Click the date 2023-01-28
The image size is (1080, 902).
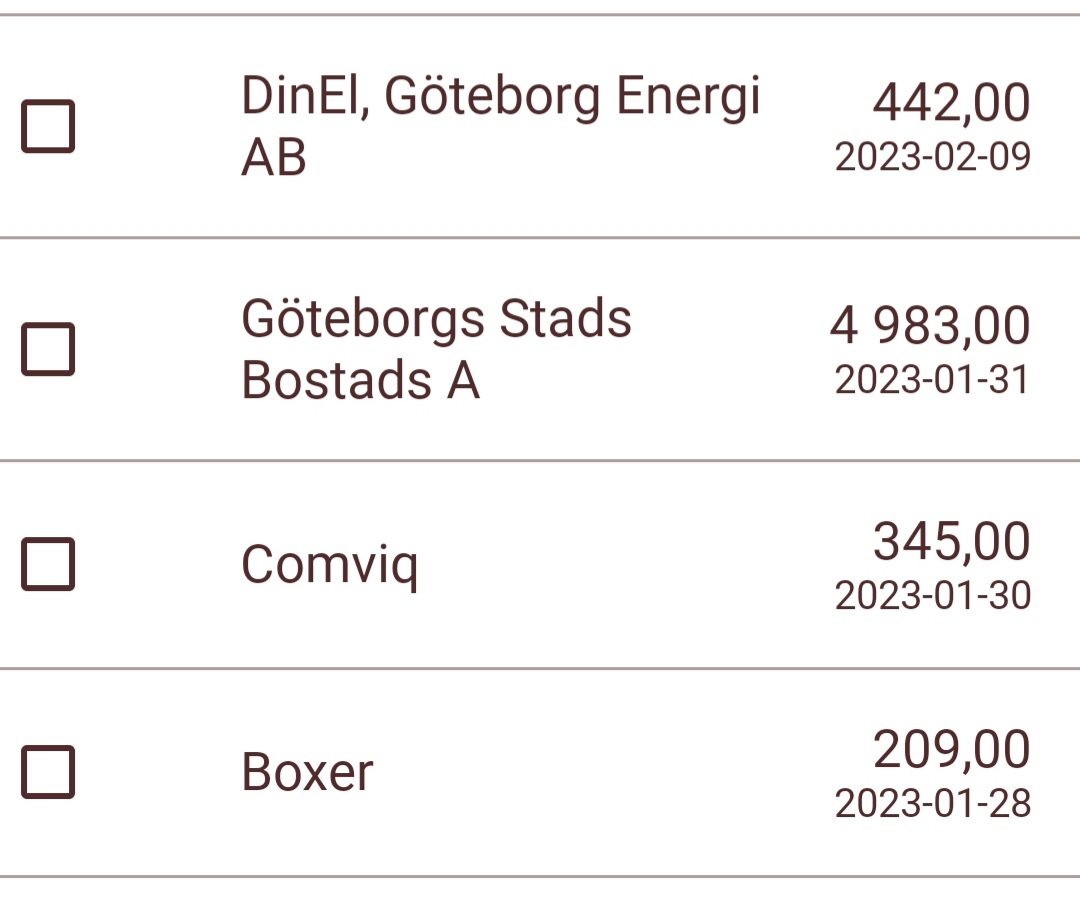[x=932, y=803]
